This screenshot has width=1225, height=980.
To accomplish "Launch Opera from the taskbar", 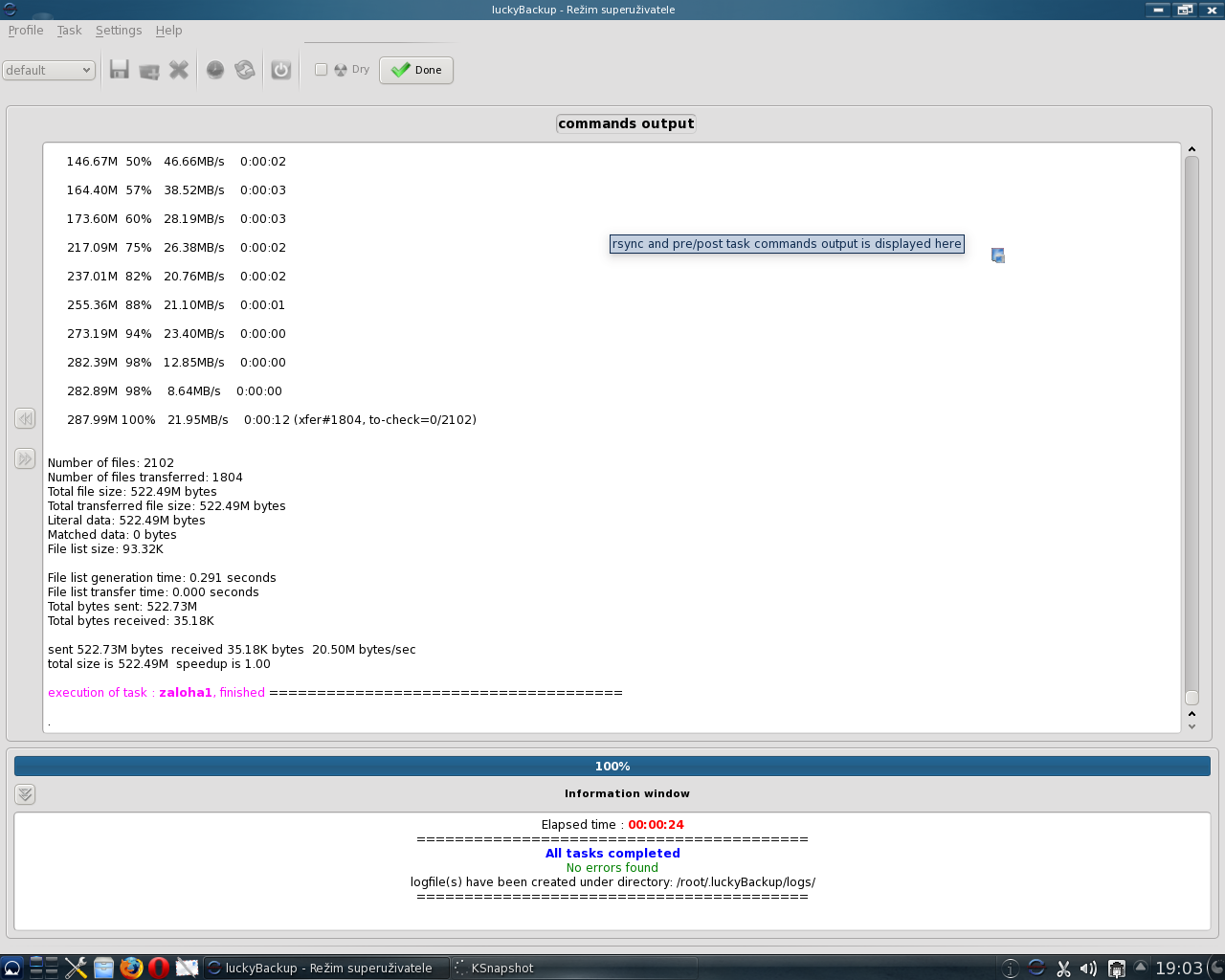I will [159, 968].
